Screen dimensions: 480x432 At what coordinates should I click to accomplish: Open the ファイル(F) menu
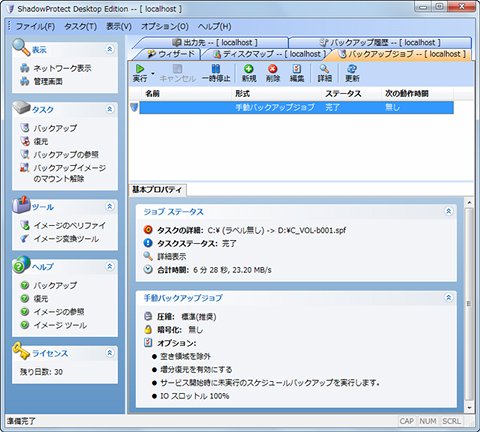click(x=35, y=26)
